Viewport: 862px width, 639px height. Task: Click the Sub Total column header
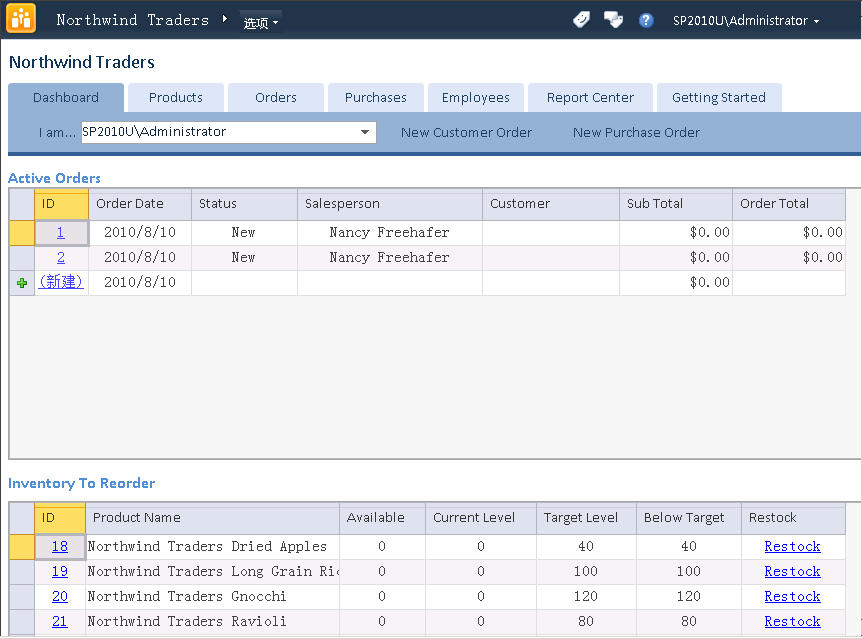(x=676, y=204)
